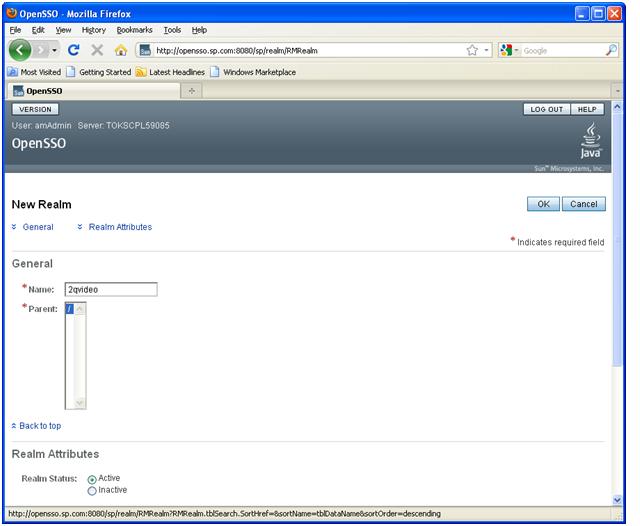Set Realm Status to Inactive
Image resolution: width=640 pixels, height=526 pixels.
click(92, 490)
